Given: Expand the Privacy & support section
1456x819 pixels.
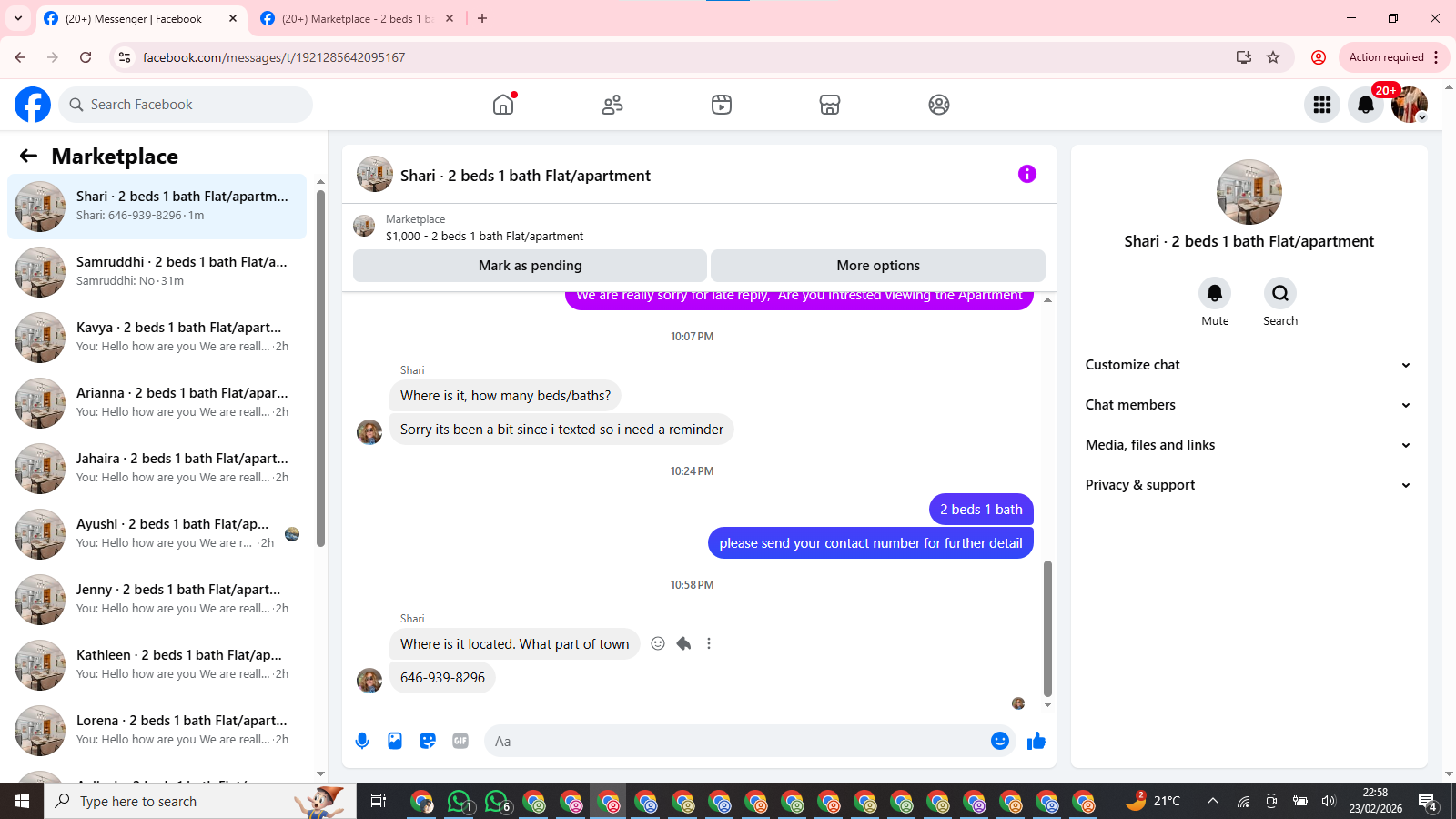Looking at the screenshot, I should point(1249,485).
